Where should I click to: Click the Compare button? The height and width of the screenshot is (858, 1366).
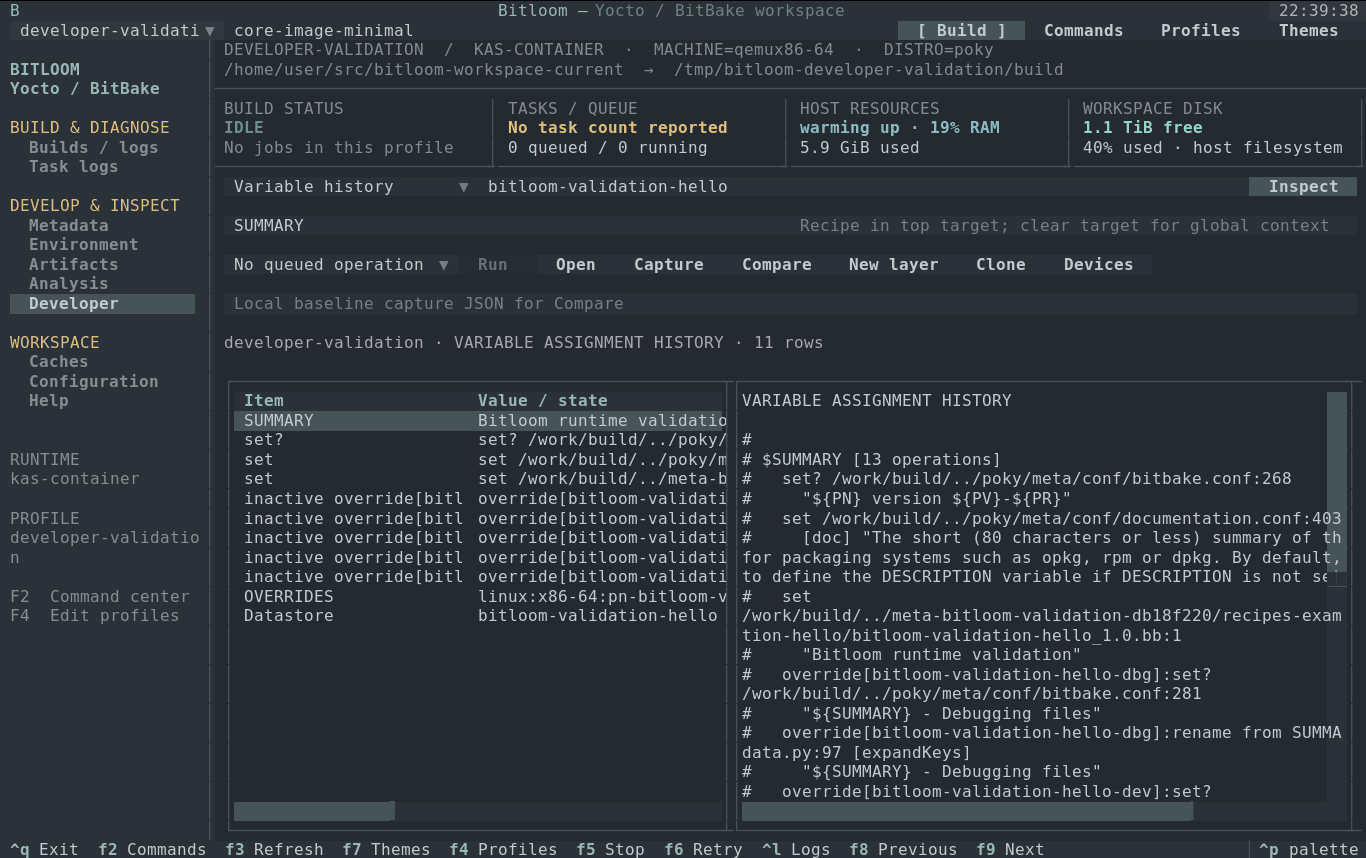(x=776, y=265)
